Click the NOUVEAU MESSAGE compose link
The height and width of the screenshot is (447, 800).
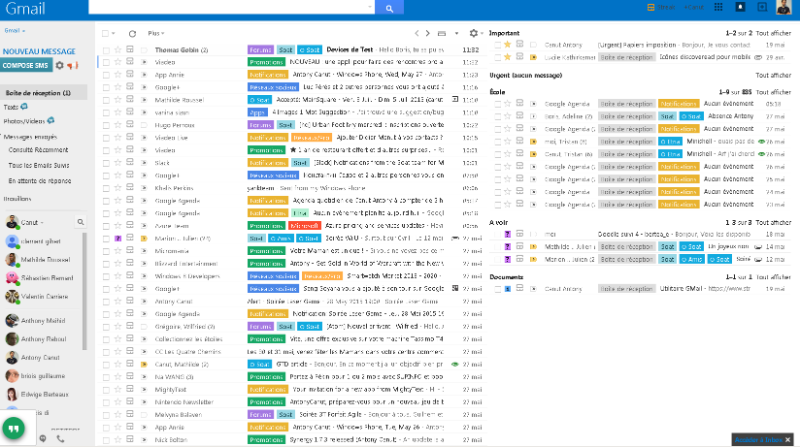[39, 52]
